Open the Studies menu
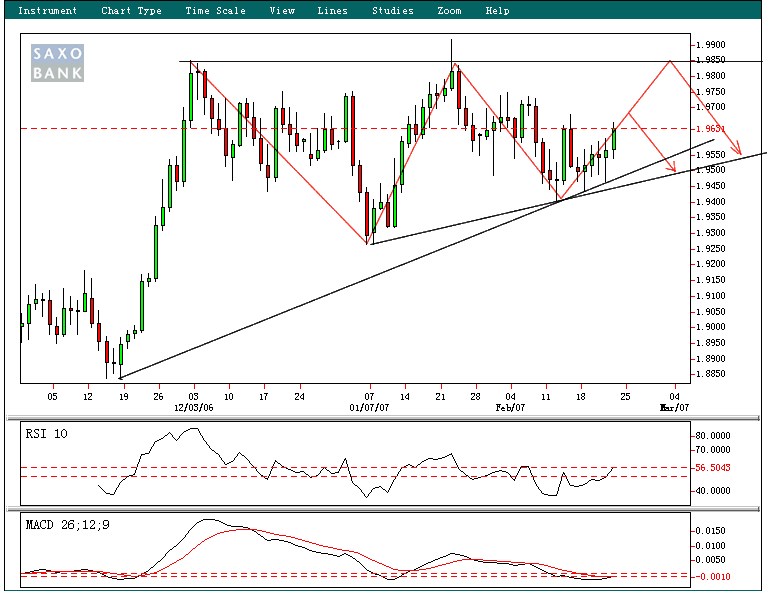This screenshot has width=767, height=591. coord(393,10)
